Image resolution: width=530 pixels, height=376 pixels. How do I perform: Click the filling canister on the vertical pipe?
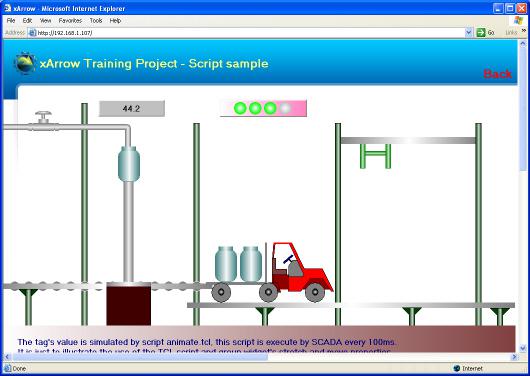click(129, 164)
